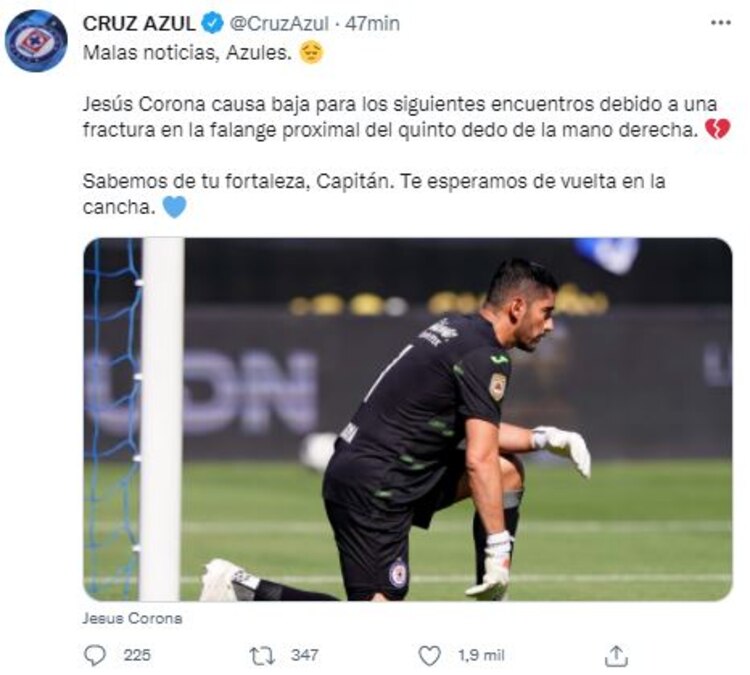Open the @CruzAzul handle link
Screen dimensions: 750x675
pyautogui.click(x=279, y=23)
